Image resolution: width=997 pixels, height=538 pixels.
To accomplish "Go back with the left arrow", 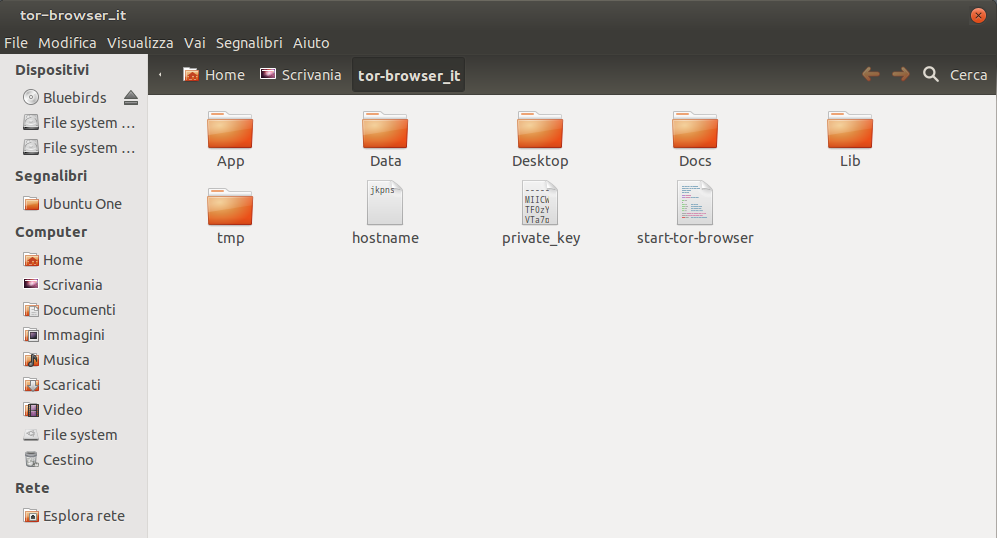I will click(870, 74).
